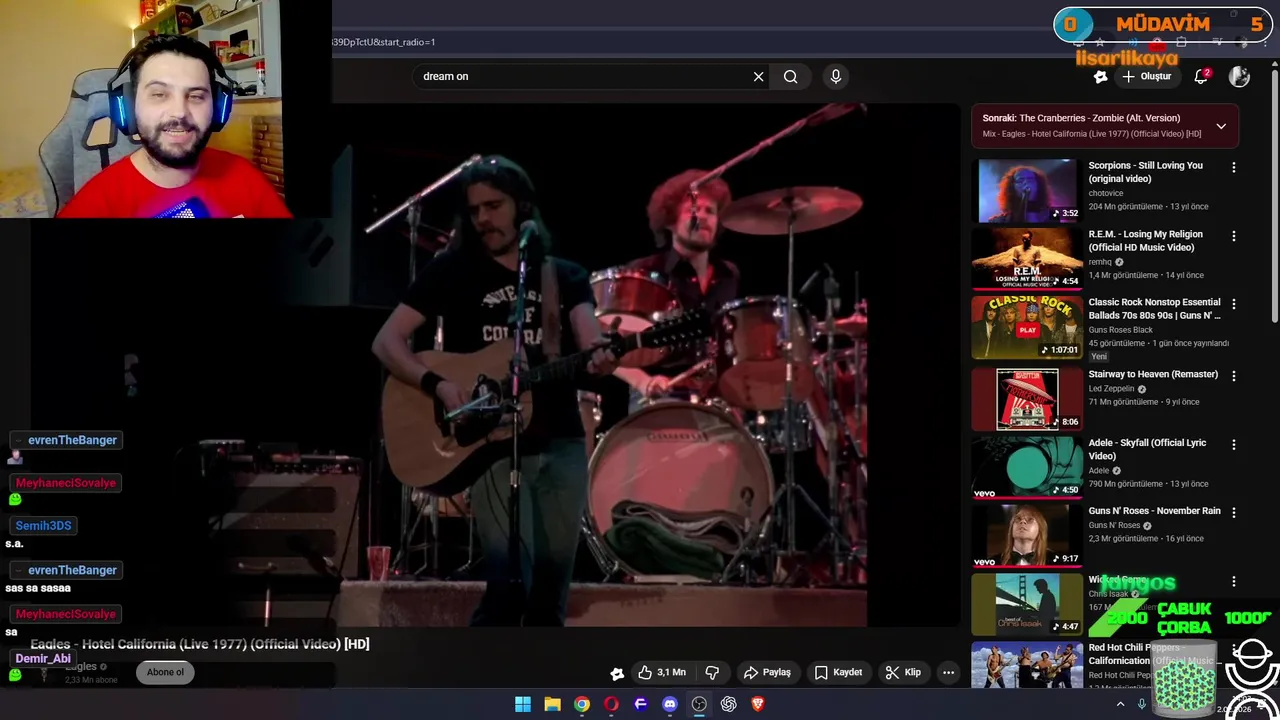Open the chotovice channel name
This screenshot has width=1280, height=720.
1105,193
